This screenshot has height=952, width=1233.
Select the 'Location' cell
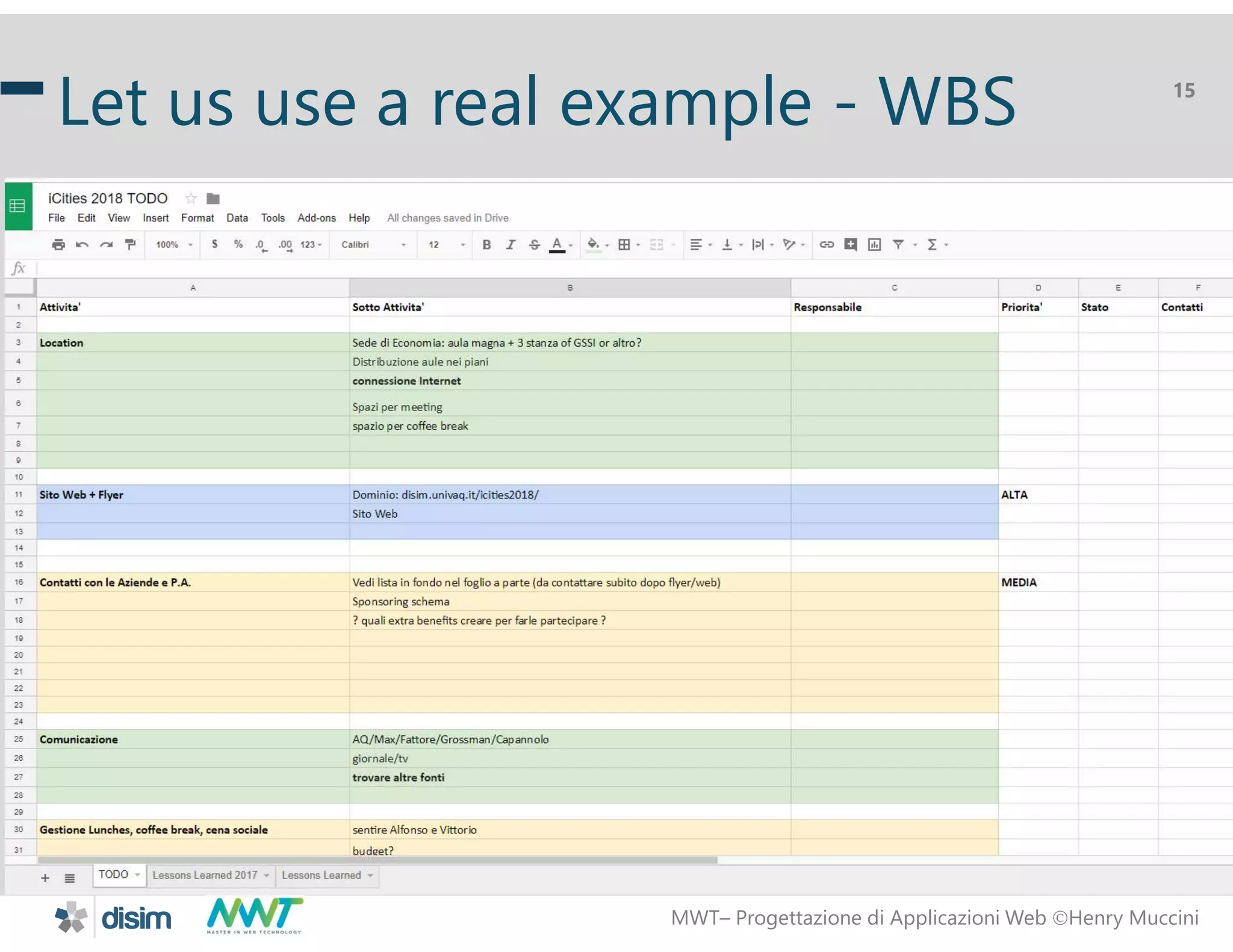pyautogui.click(x=193, y=342)
